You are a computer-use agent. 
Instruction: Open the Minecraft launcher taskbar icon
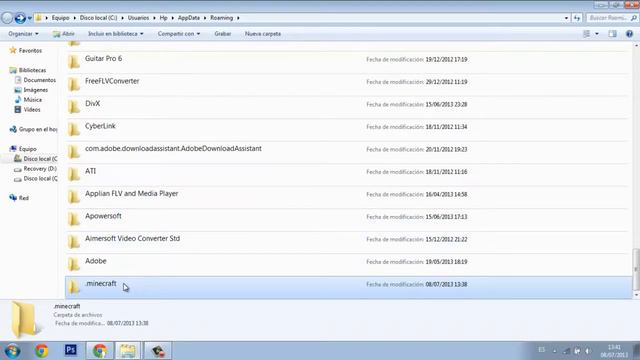[x=158, y=351]
